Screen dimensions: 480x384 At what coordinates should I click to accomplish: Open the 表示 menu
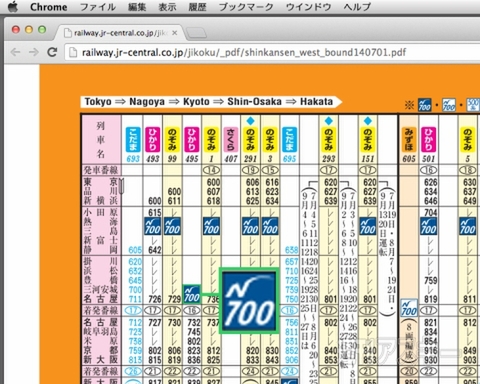pyautogui.click(x=167, y=7)
